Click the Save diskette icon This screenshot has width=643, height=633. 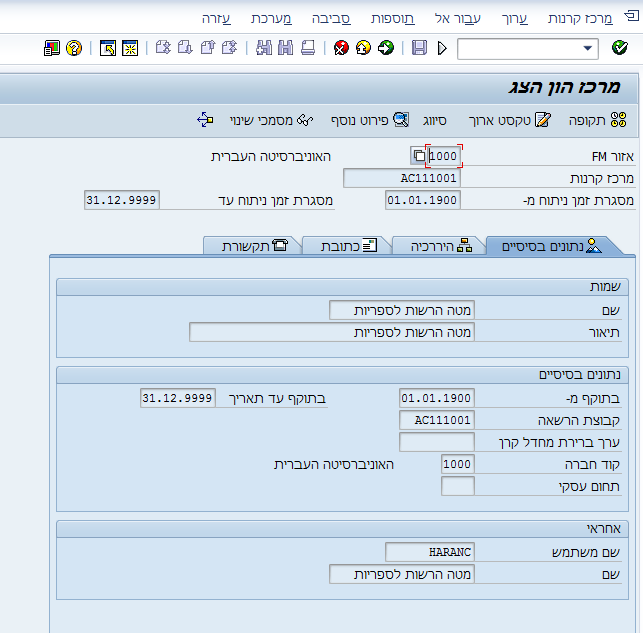(x=419, y=48)
